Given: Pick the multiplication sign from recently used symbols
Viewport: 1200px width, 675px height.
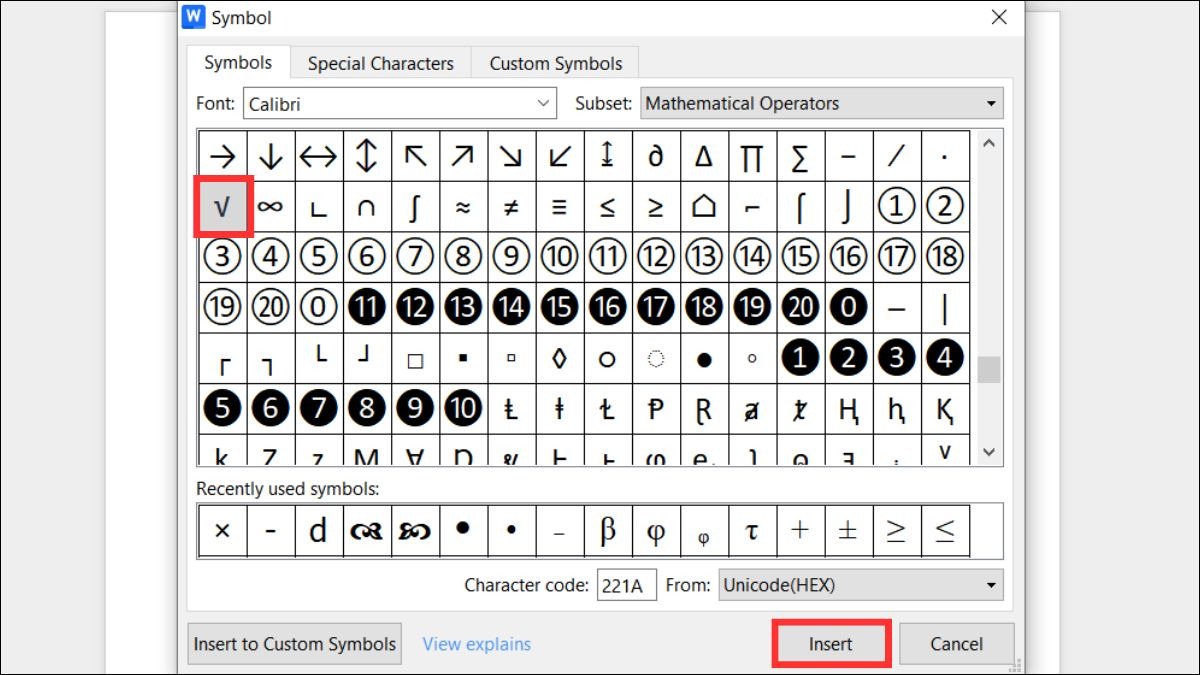Looking at the screenshot, I should (222, 530).
